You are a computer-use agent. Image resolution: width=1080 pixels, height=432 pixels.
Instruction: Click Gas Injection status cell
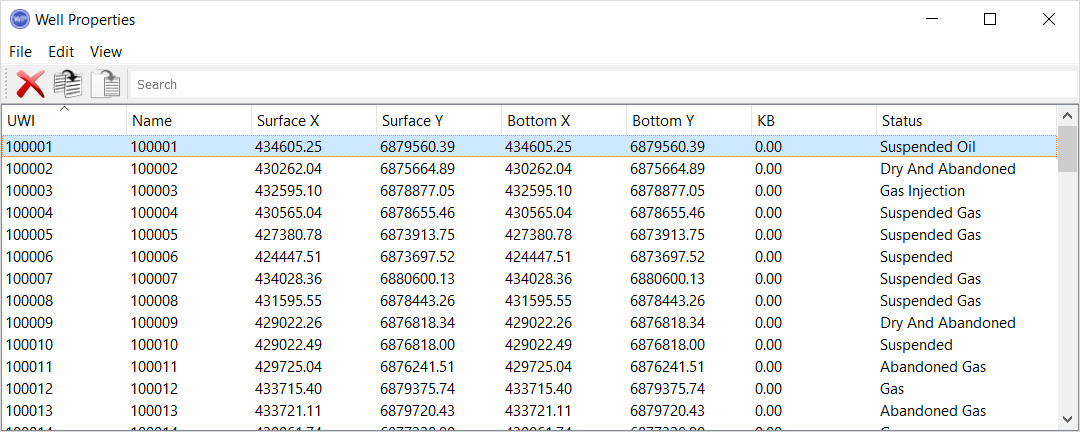pyautogui.click(x=922, y=191)
